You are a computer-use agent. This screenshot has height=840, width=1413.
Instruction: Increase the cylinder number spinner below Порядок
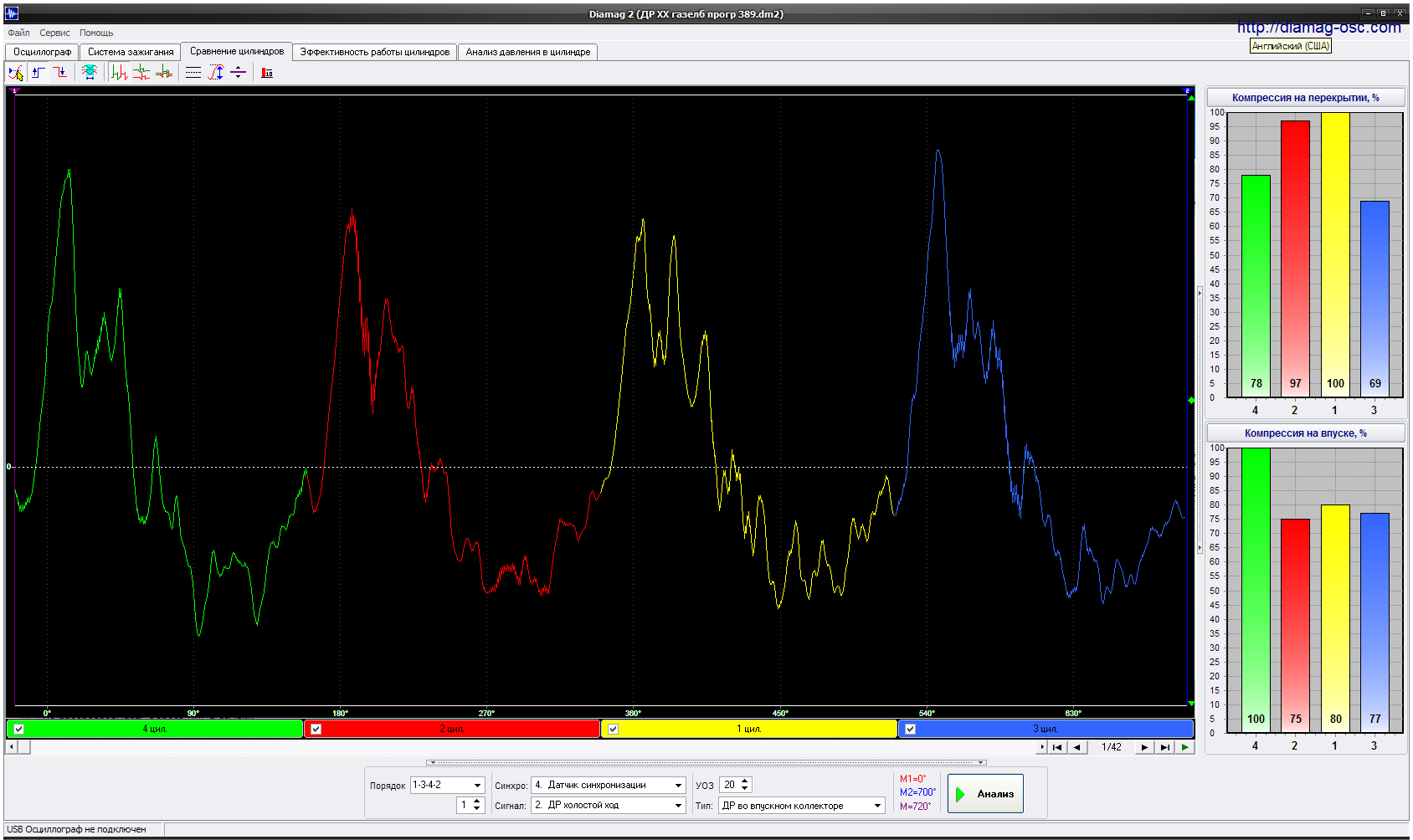pos(476,802)
